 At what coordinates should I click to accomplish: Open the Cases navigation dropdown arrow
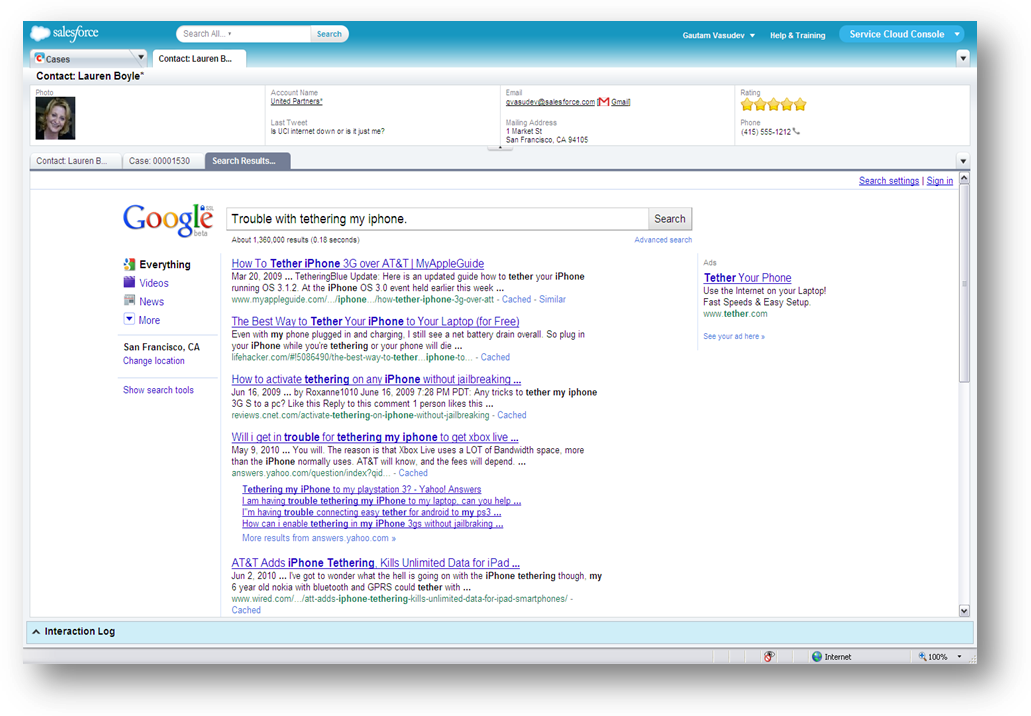140,58
